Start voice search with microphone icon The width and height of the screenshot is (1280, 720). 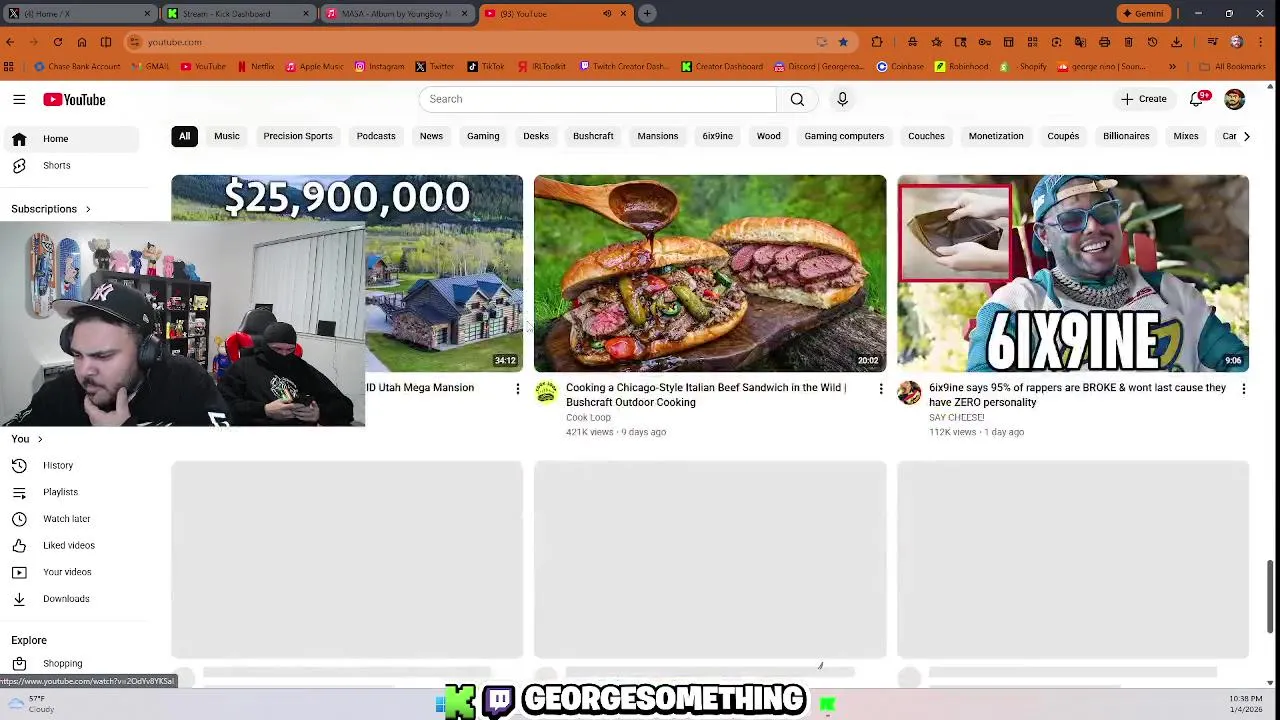pos(842,99)
